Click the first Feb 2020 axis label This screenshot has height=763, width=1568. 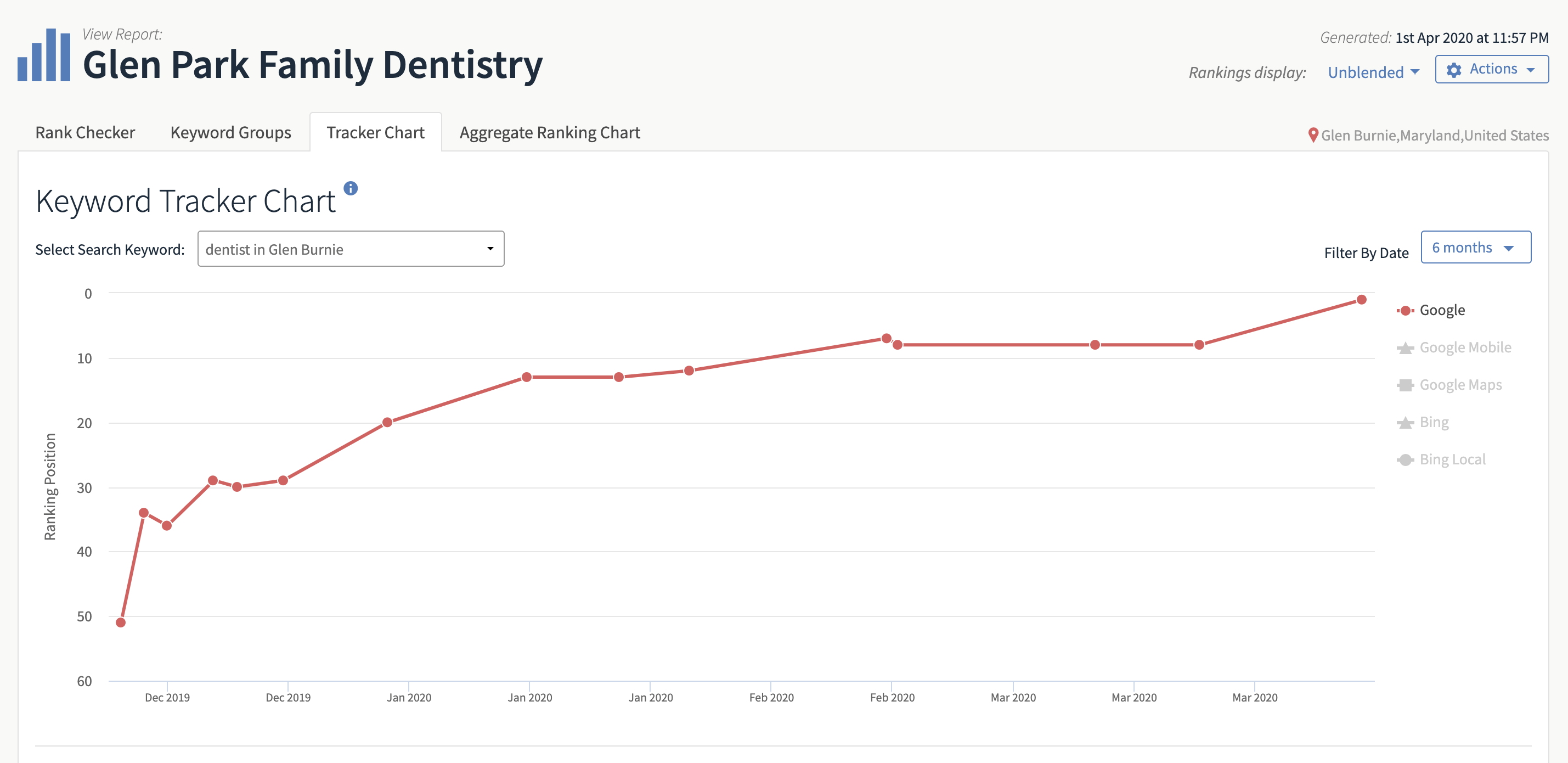tap(771, 698)
